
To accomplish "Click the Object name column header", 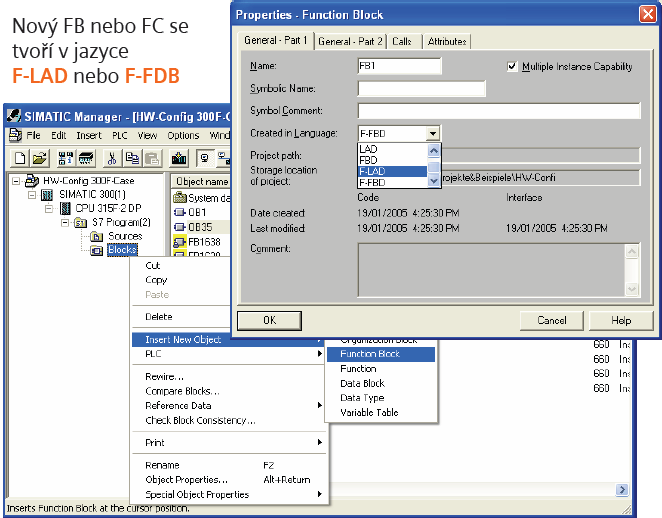I will pos(201,182).
